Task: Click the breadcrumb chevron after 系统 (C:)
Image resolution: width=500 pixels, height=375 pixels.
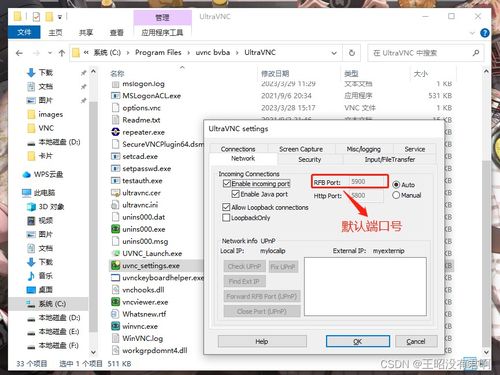Action: click(128, 53)
